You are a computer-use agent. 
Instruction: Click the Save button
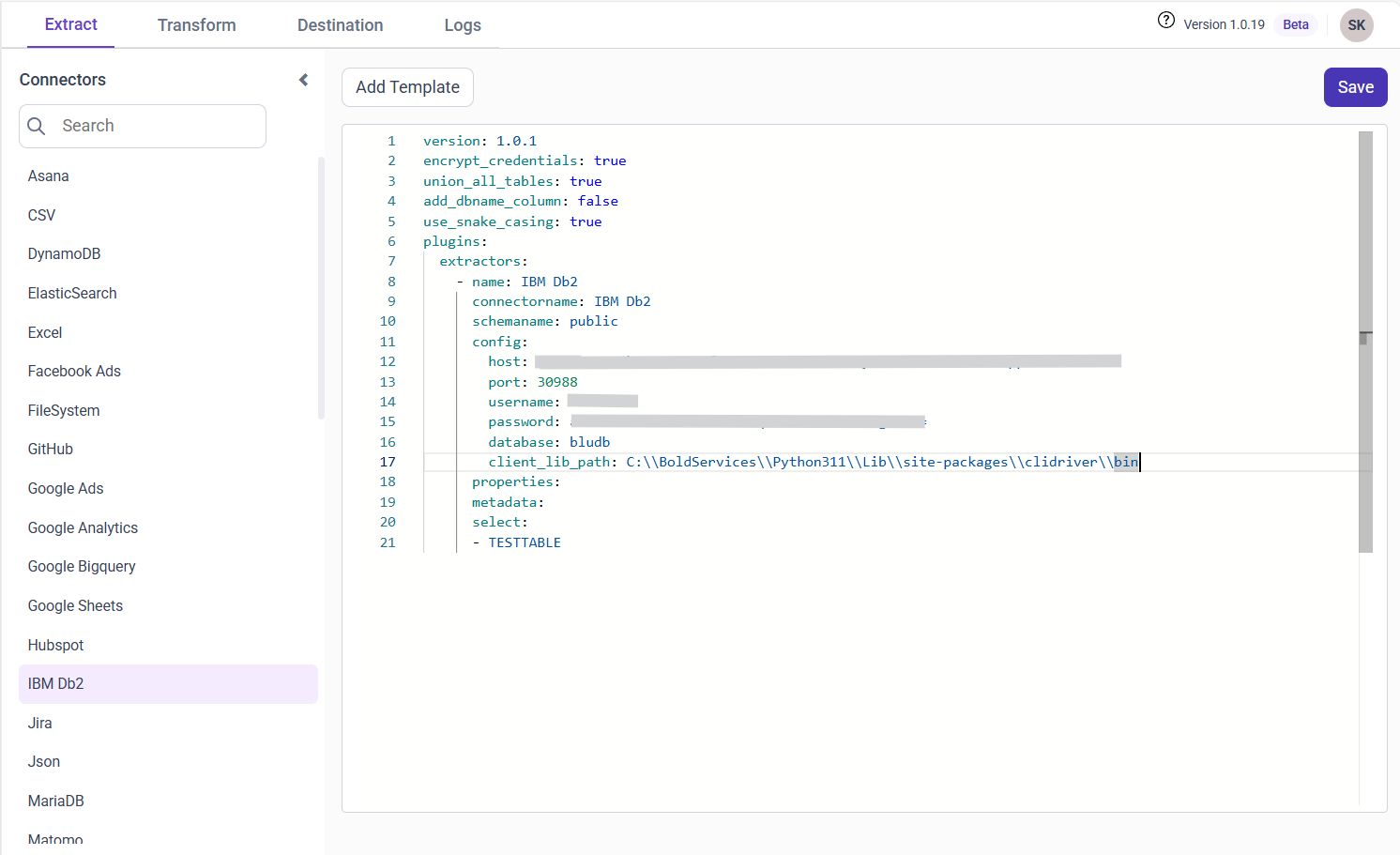[1355, 86]
